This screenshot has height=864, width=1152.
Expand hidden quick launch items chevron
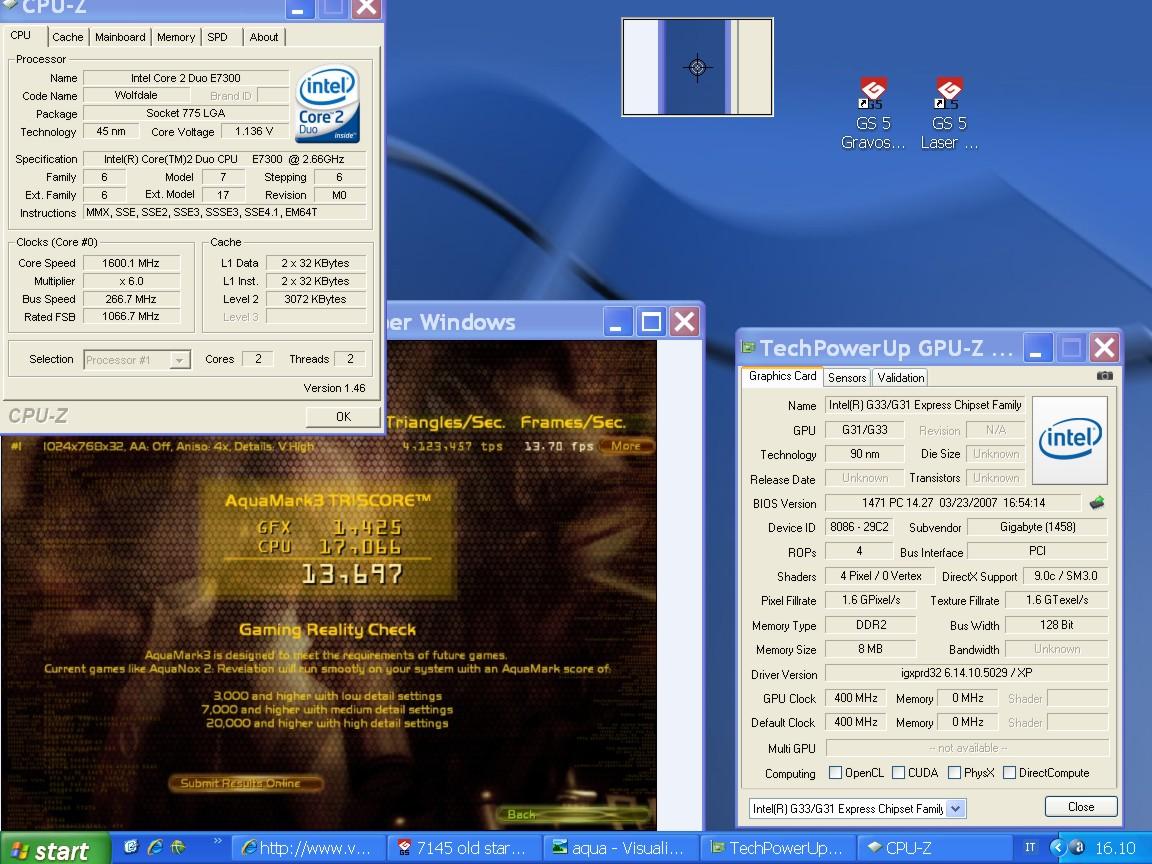[x=217, y=841]
